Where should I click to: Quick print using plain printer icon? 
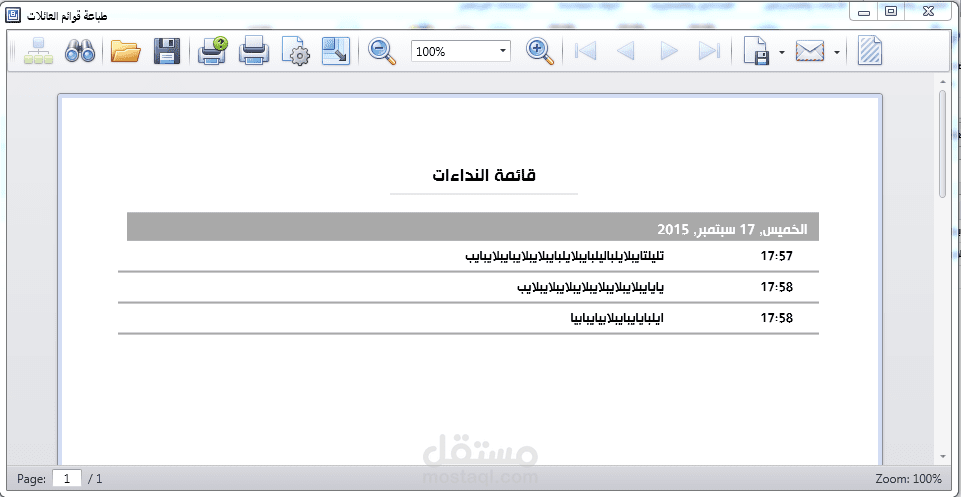coord(254,51)
